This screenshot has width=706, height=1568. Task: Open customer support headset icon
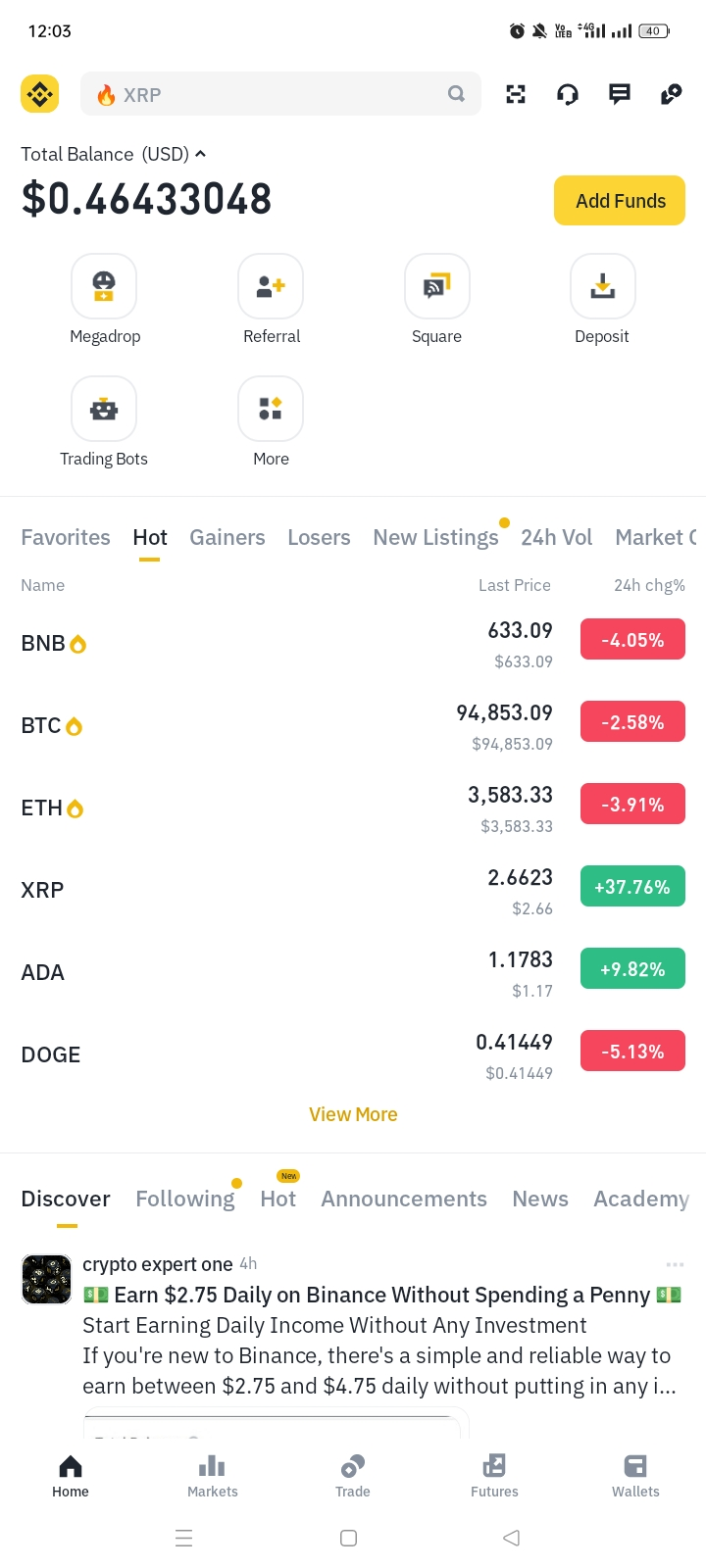pyautogui.click(x=568, y=94)
